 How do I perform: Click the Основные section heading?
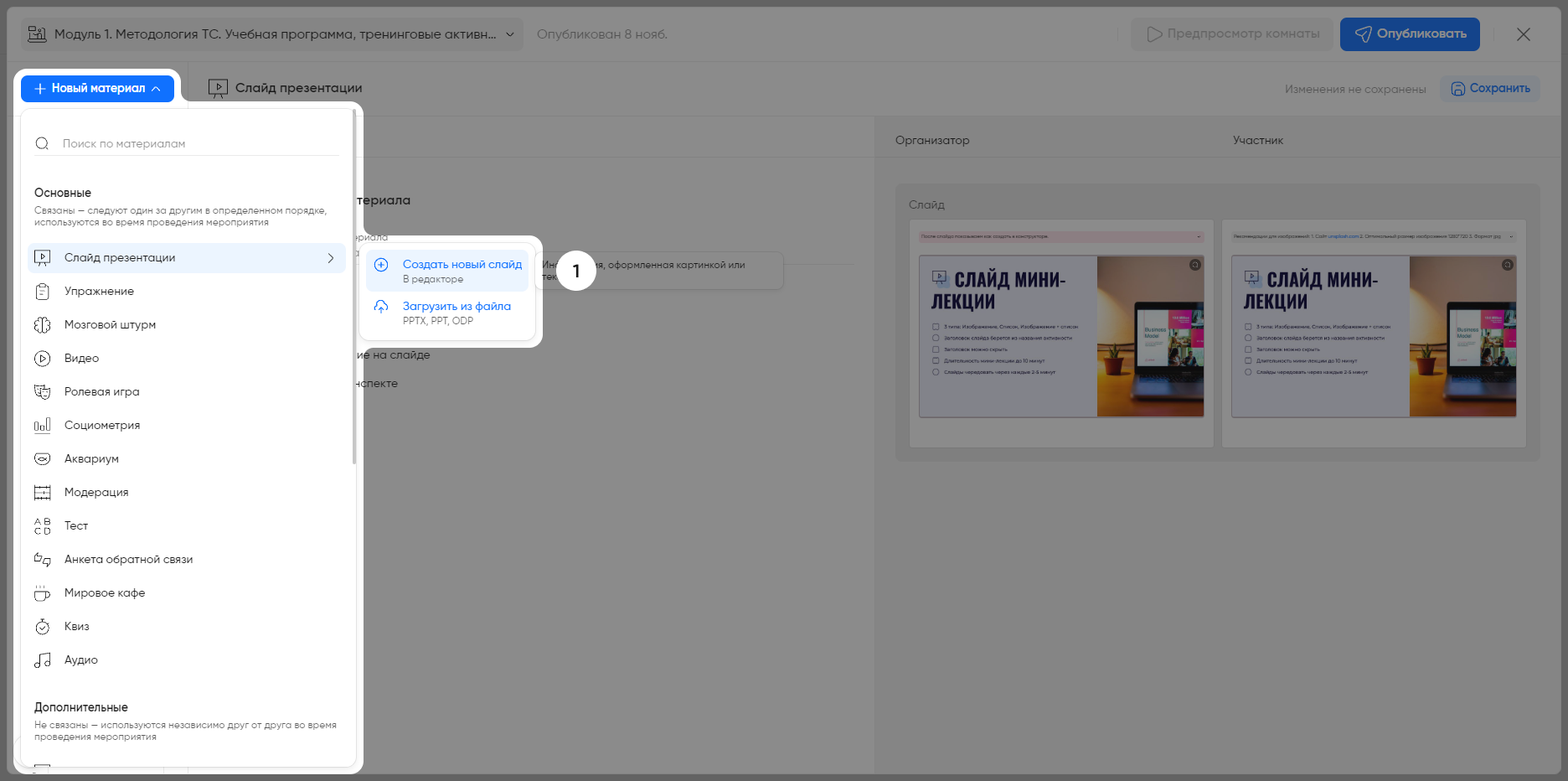[x=63, y=193]
